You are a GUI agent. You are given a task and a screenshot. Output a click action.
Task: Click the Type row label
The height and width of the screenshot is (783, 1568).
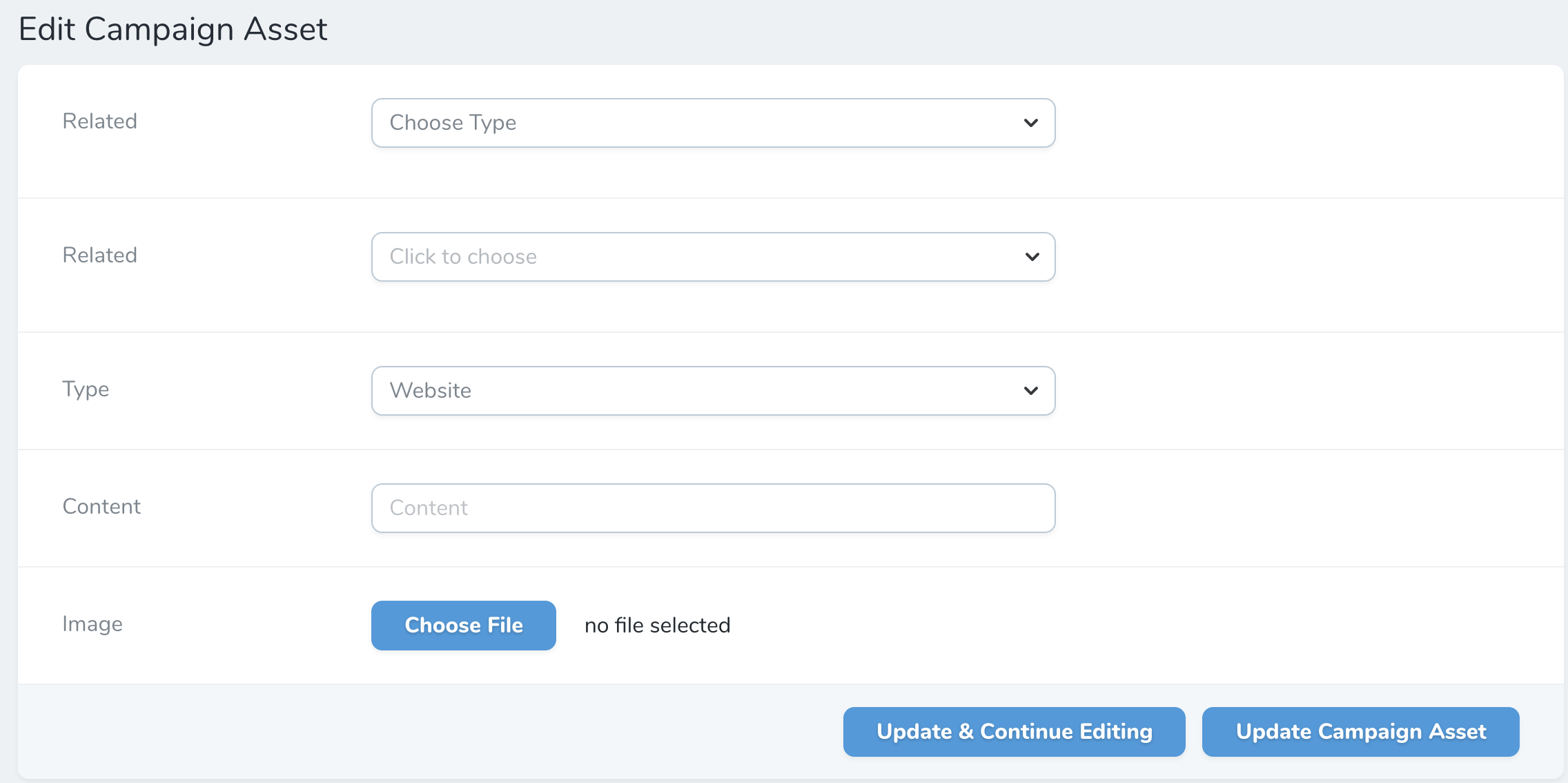click(x=86, y=389)
